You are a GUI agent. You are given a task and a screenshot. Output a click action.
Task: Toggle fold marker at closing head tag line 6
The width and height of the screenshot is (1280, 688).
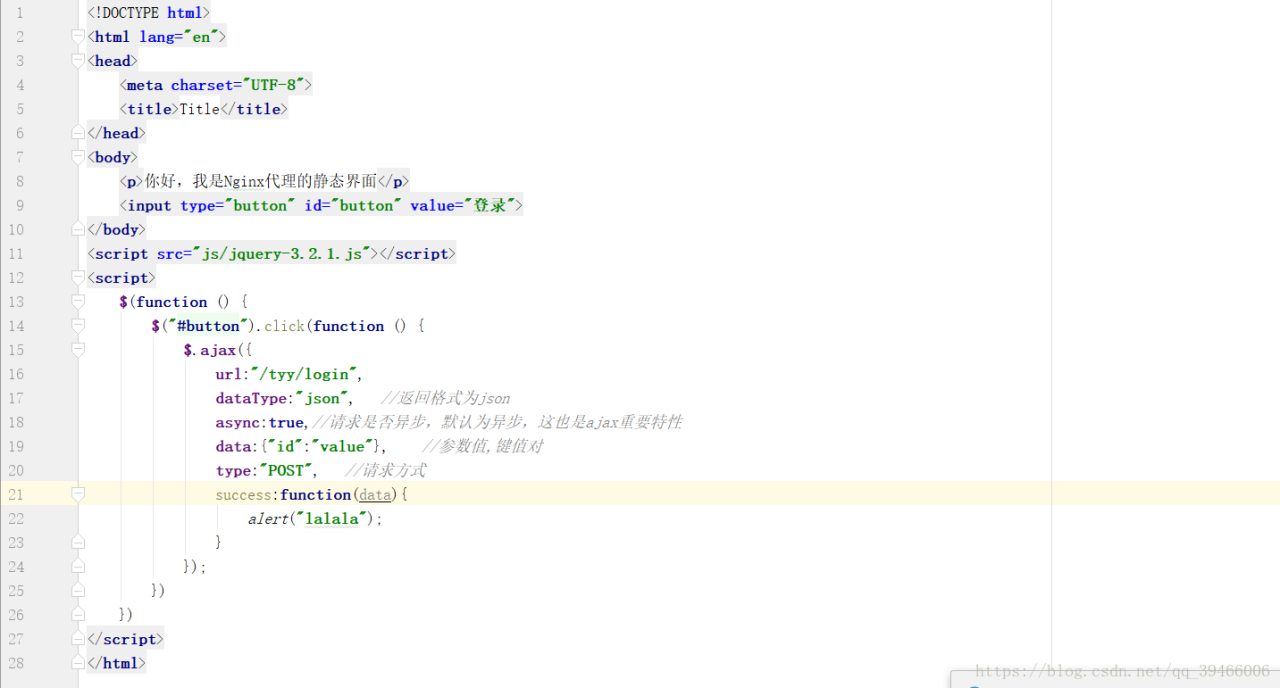[x=78, y=133]
